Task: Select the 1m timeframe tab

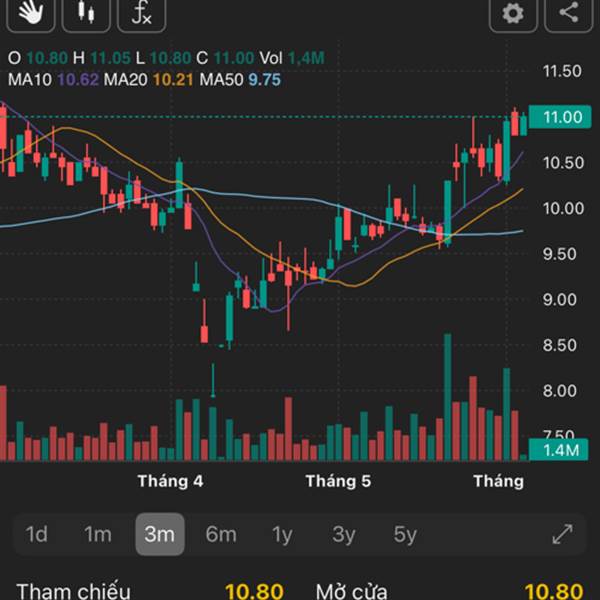Action: tap(98, 534)
